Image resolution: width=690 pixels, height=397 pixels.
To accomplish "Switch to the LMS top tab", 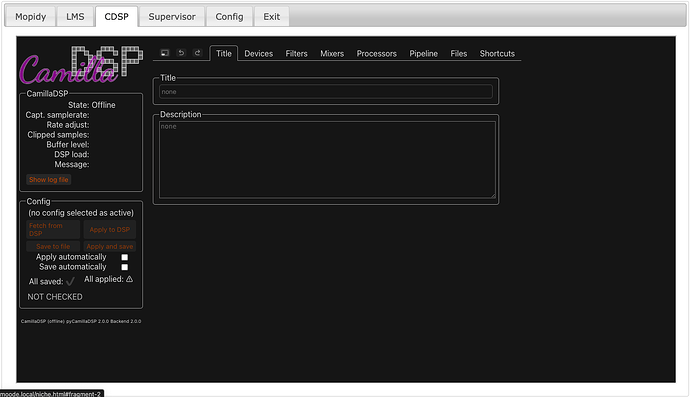I will [x=75, y=17].
